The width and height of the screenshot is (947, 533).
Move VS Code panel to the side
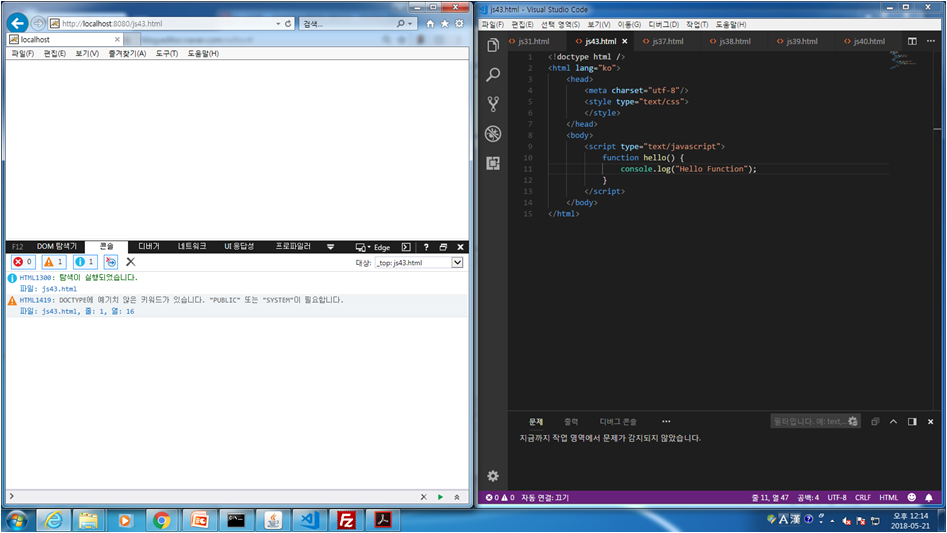(912, 421)
